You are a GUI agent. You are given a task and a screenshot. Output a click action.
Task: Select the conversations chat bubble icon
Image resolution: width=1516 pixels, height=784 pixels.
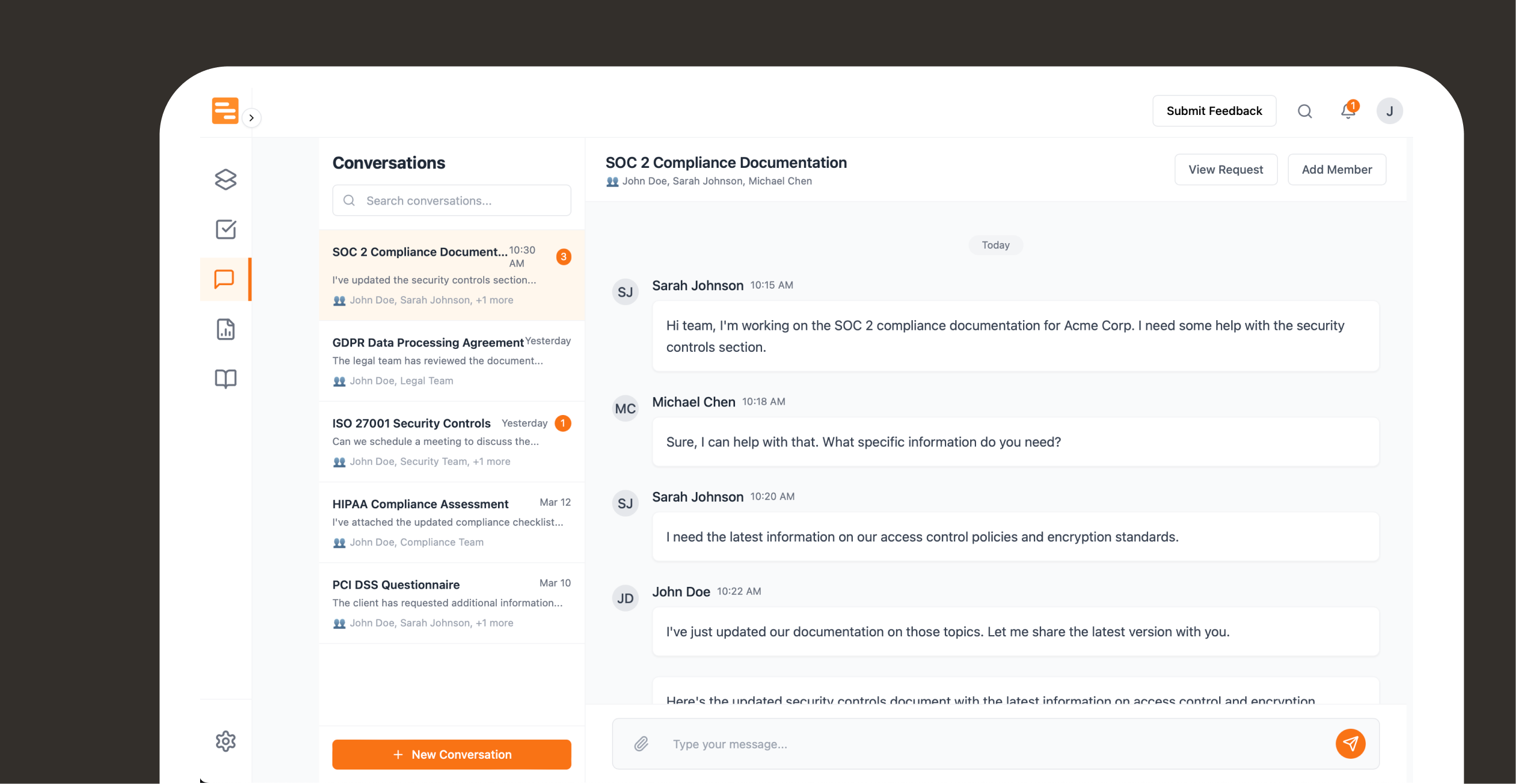click(x=224, y=279)
